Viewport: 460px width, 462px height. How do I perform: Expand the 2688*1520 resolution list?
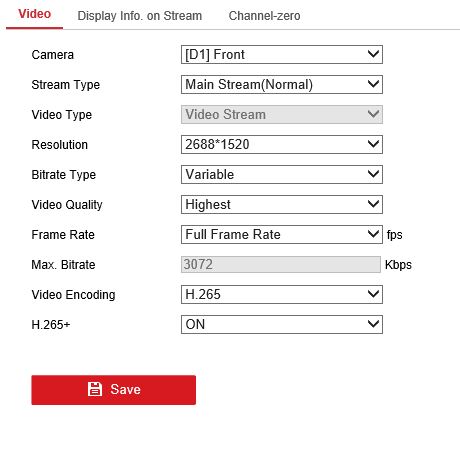pyautogui.click(x=282, y=144)
